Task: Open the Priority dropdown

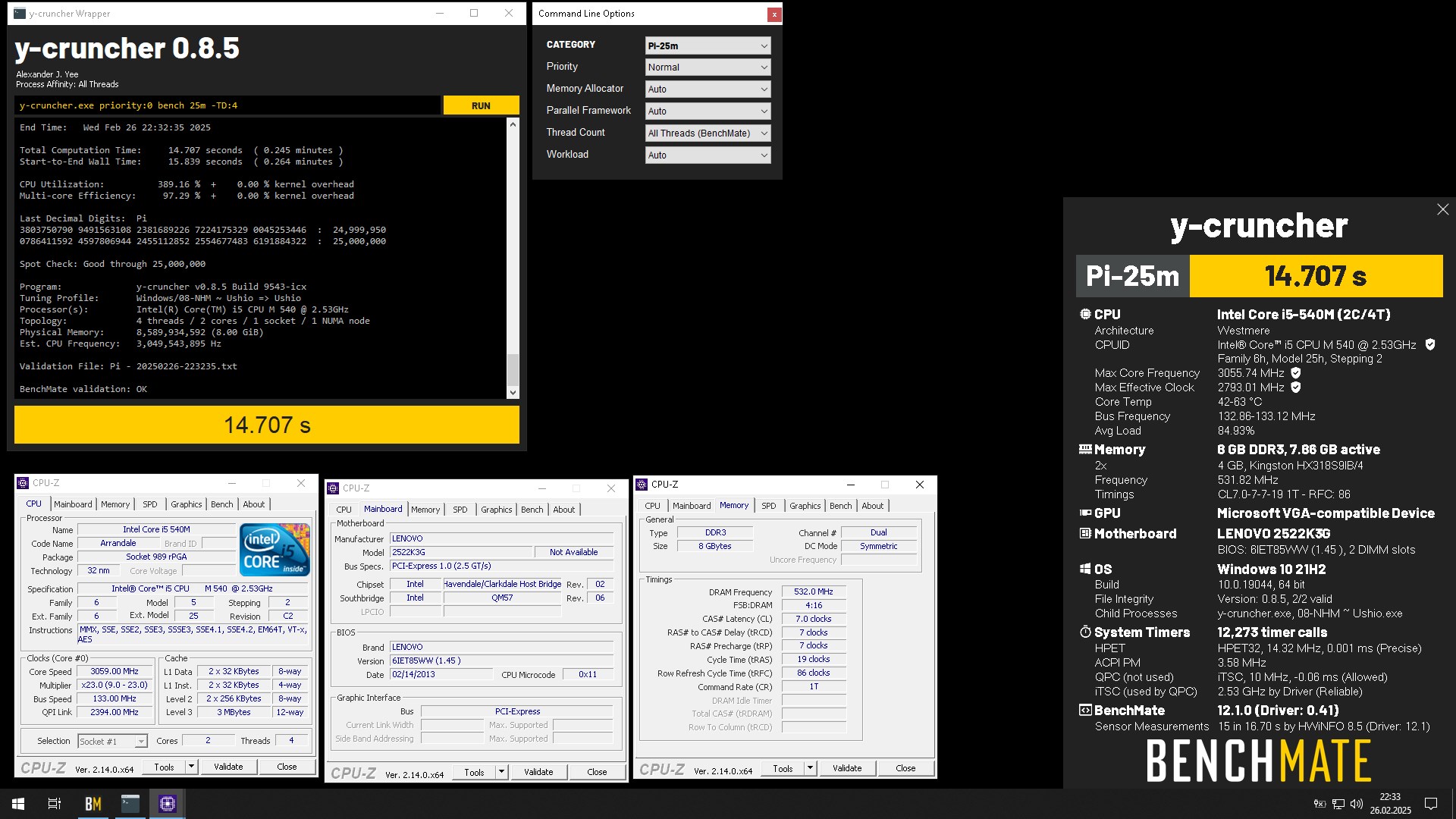Action: [x=708, y=67]
